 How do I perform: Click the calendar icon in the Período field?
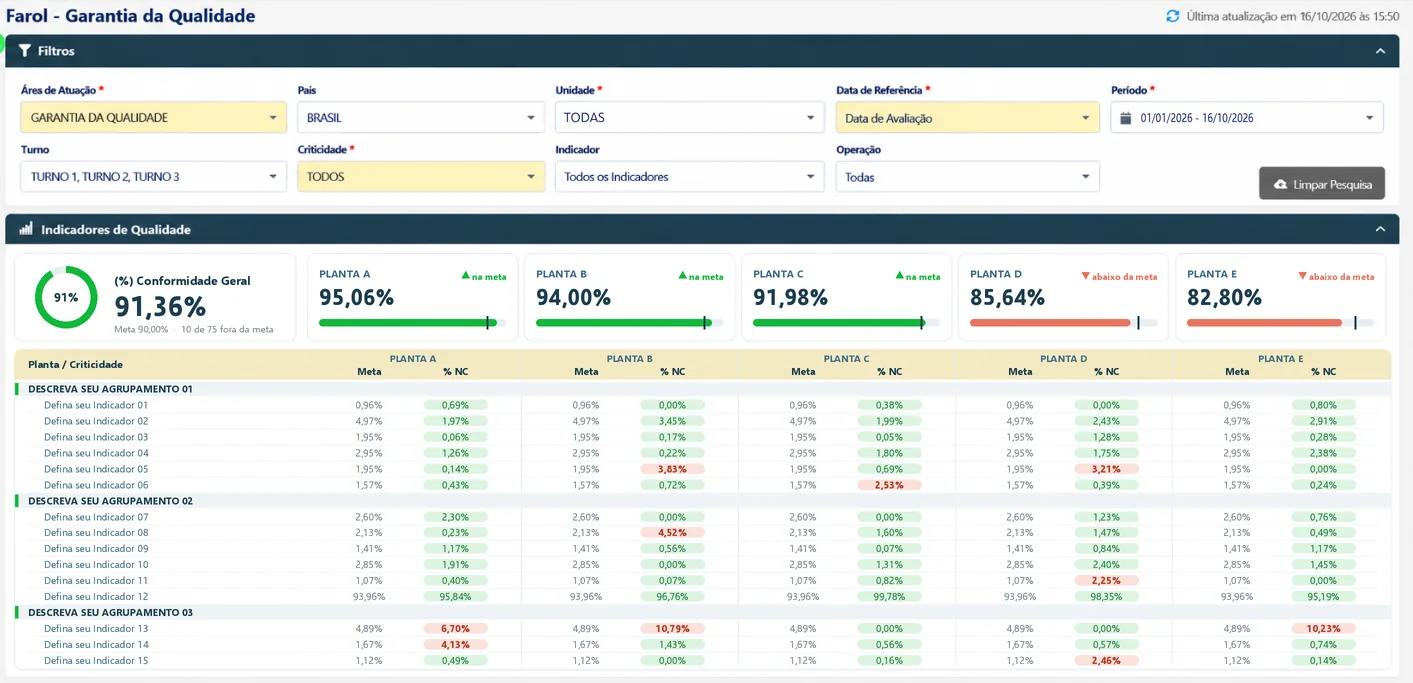pyautogui.click(x=1127, y=118)
